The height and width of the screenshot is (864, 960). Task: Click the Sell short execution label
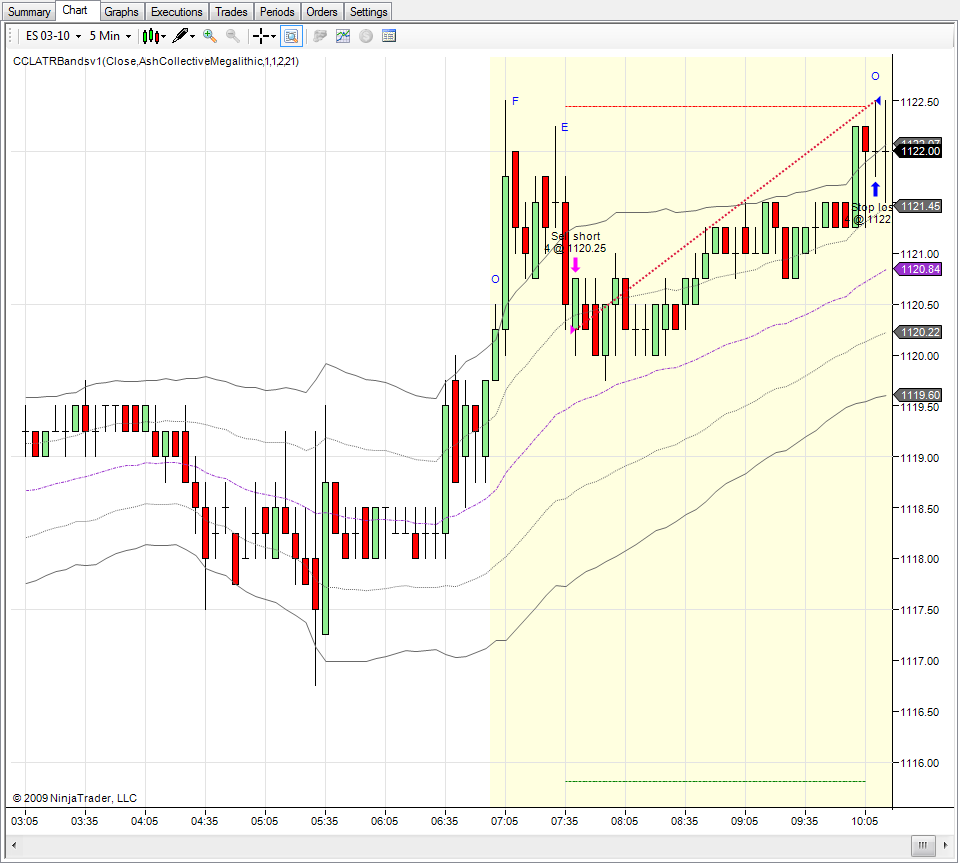[x=576, y=242]
